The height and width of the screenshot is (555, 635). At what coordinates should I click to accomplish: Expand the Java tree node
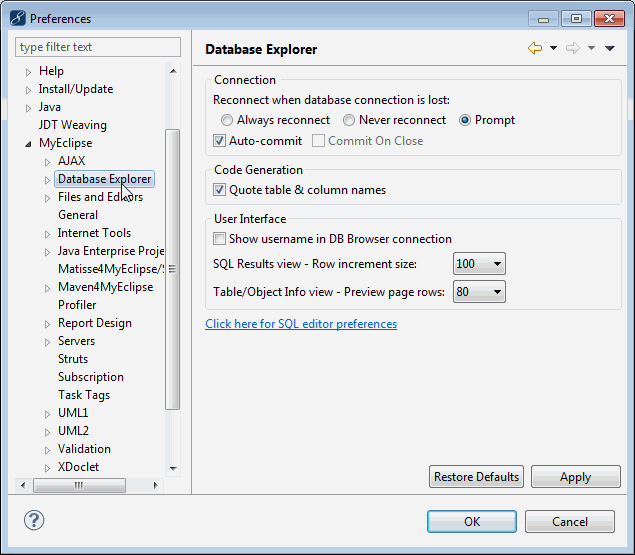[x=29, y=108]
